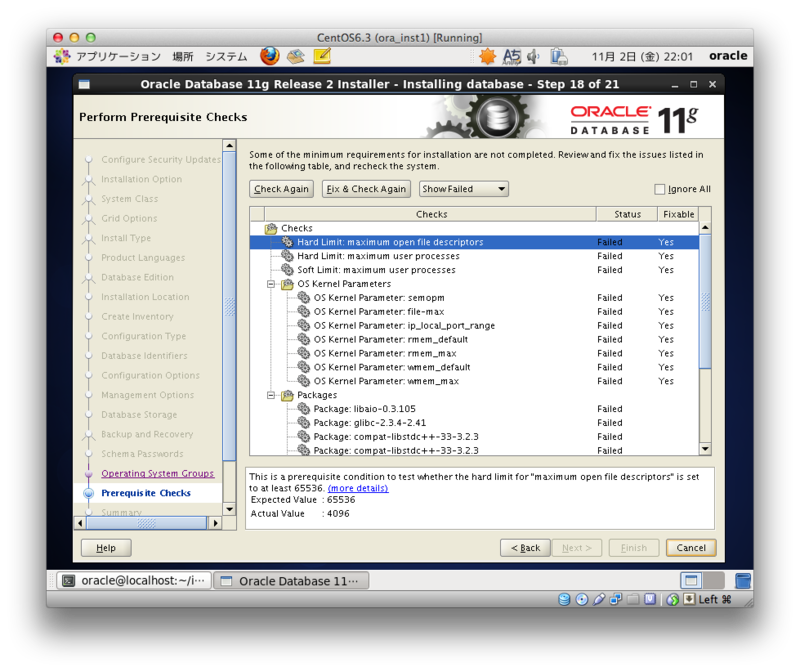Viewport: 800px width, 672px height.
Task: Select Package: glibc-2.3.4-2.41 row
Action: pos(474,422)
